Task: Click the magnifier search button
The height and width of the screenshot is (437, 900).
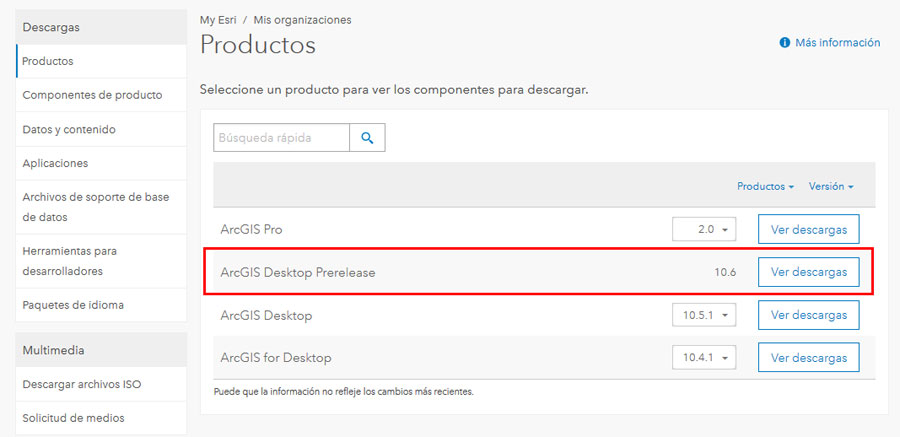Action: click(367, 138)
